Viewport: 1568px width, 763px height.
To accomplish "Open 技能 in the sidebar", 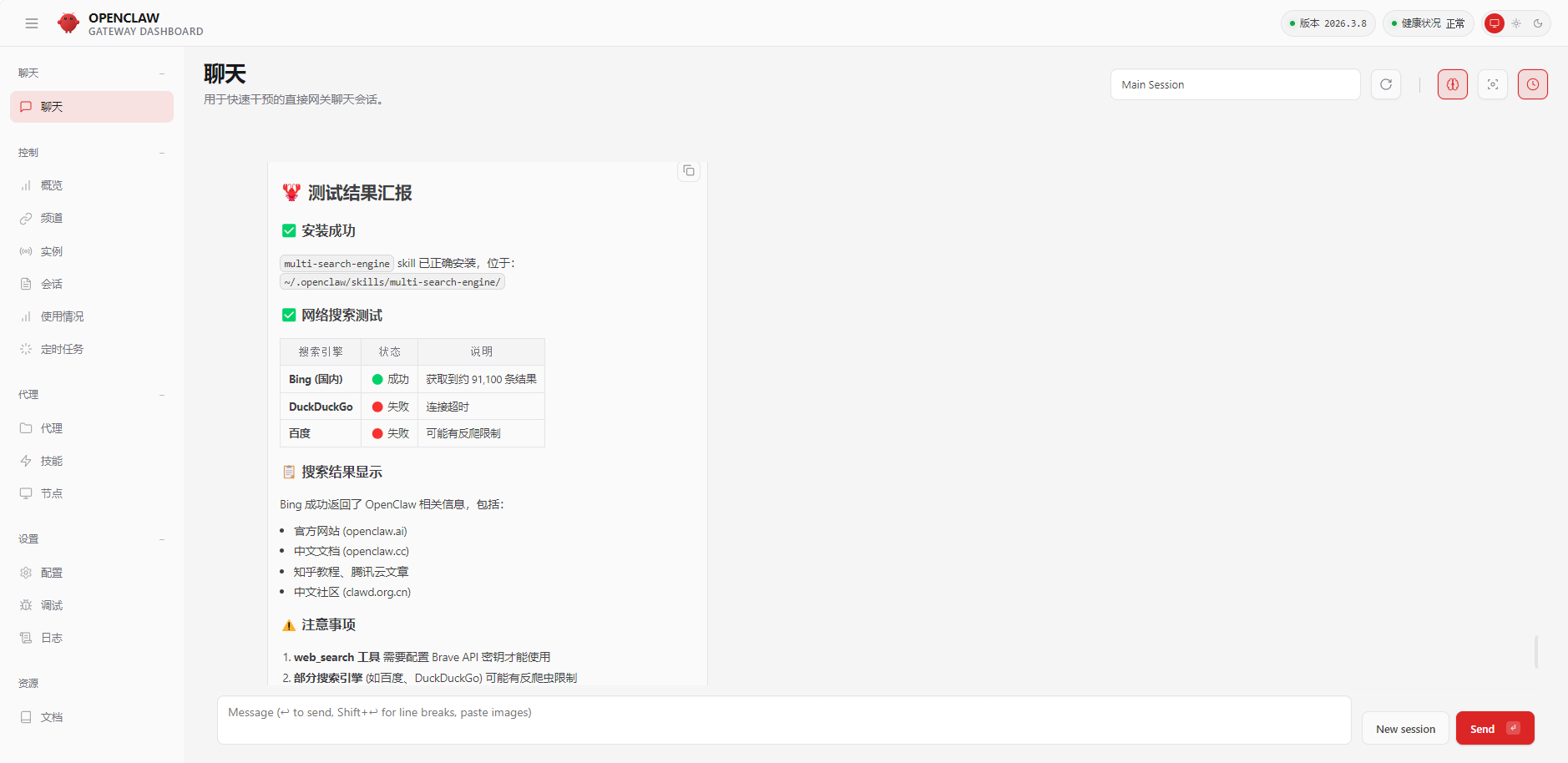I will (52, 461).
